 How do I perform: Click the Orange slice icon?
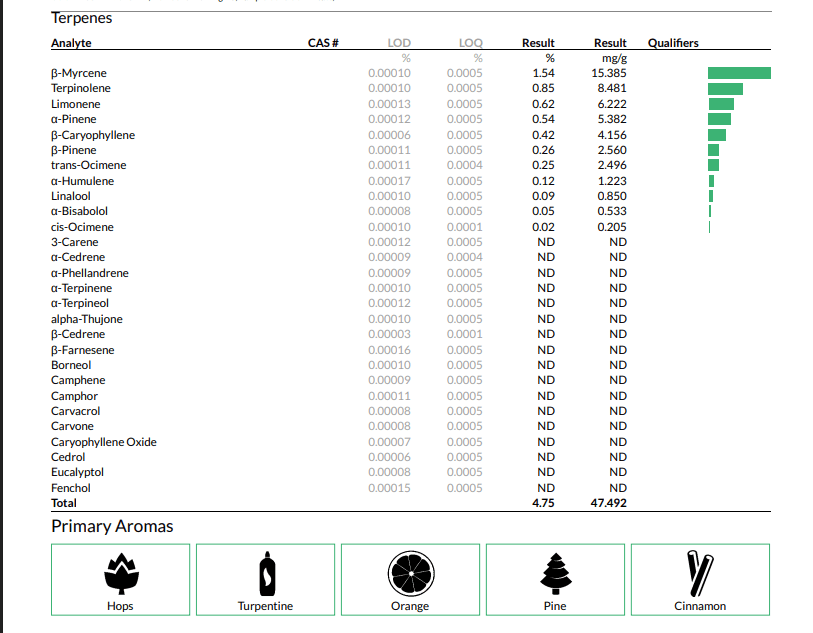411,573
